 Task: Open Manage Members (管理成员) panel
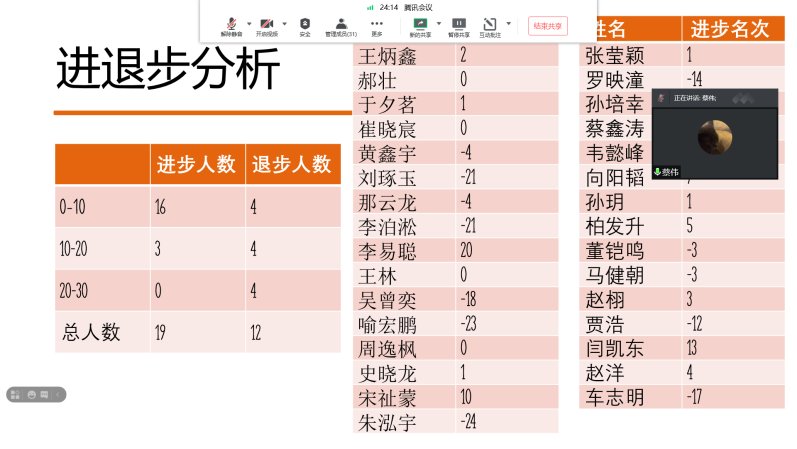click(340, 25)
